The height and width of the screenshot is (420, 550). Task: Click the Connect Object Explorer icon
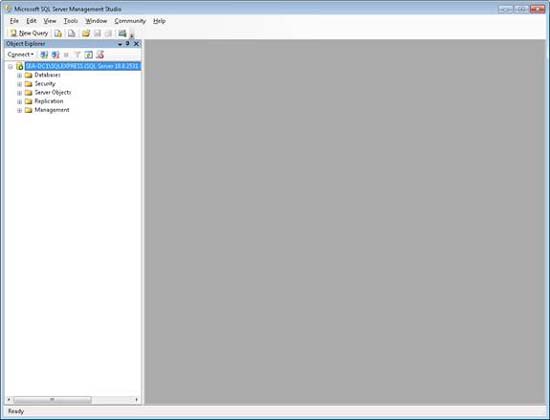[44, 54]
